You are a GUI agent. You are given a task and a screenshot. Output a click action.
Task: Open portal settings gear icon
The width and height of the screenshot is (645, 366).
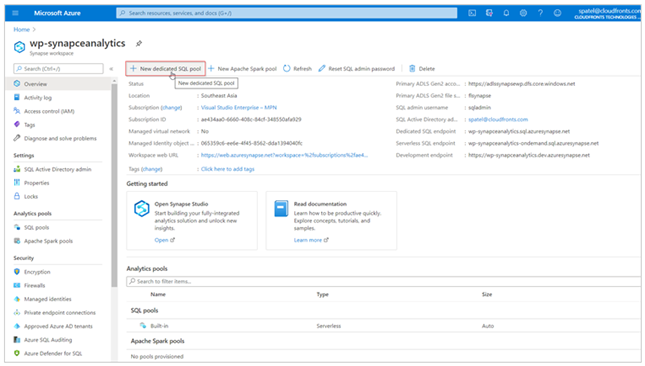coord(523,13)
